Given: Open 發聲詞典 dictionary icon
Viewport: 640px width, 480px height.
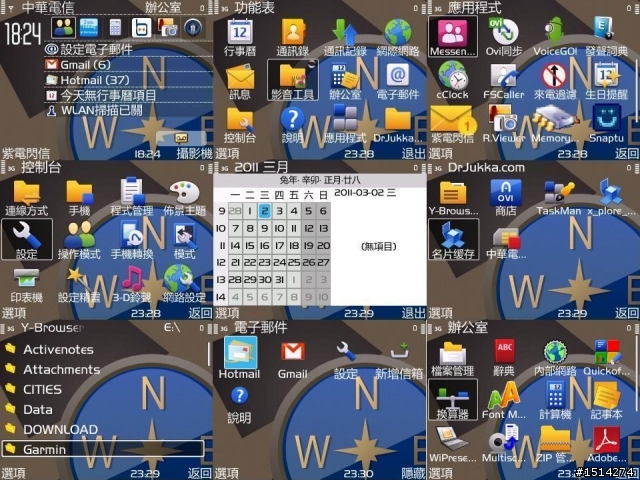Looking at the screenshot, I should [606, 29].
